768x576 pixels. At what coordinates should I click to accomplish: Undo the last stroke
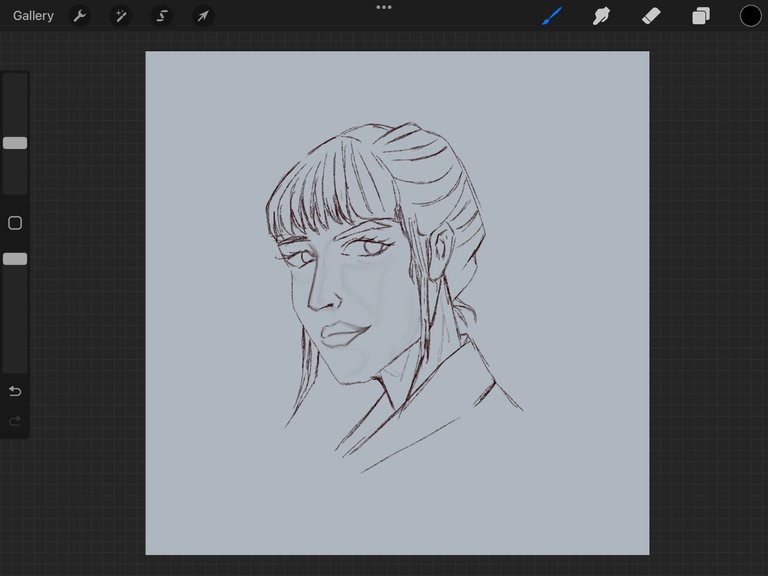pos(15,391)
